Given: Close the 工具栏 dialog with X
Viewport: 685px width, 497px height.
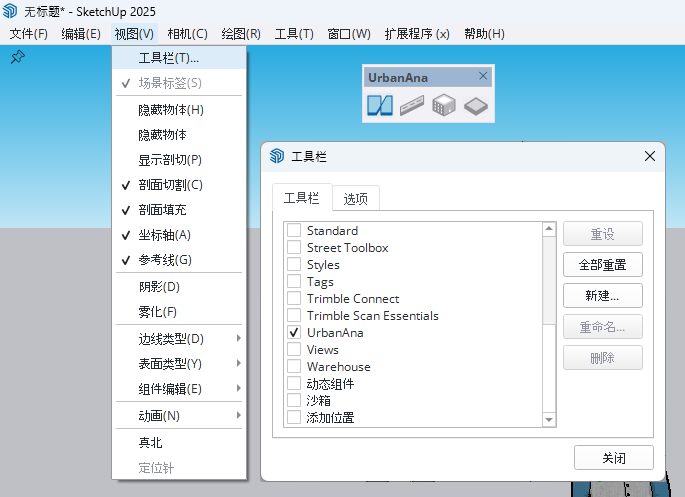Looking at the screenshot, I should [x=650, y=156].
